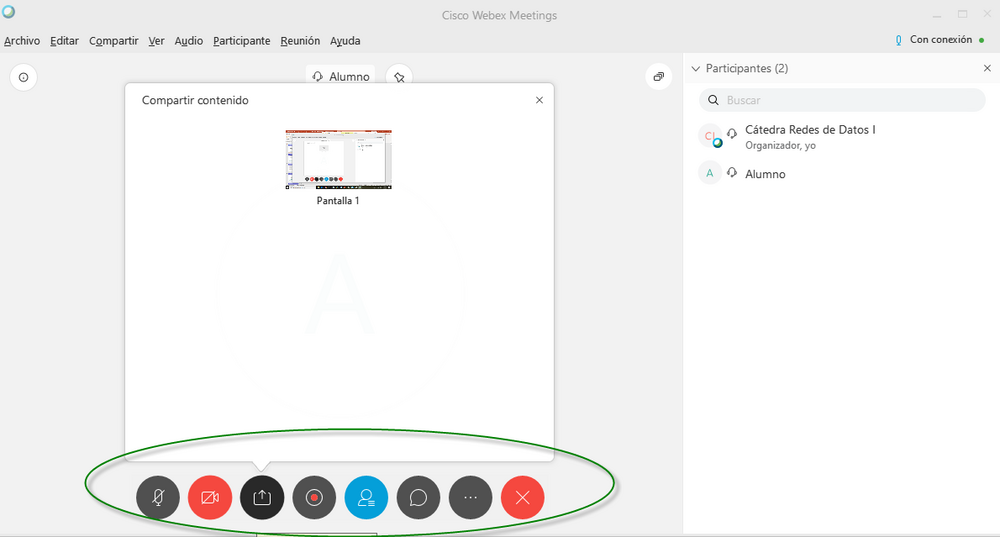Unmute the microphone button
The image size is (1000, 537).
pos(158,497)
